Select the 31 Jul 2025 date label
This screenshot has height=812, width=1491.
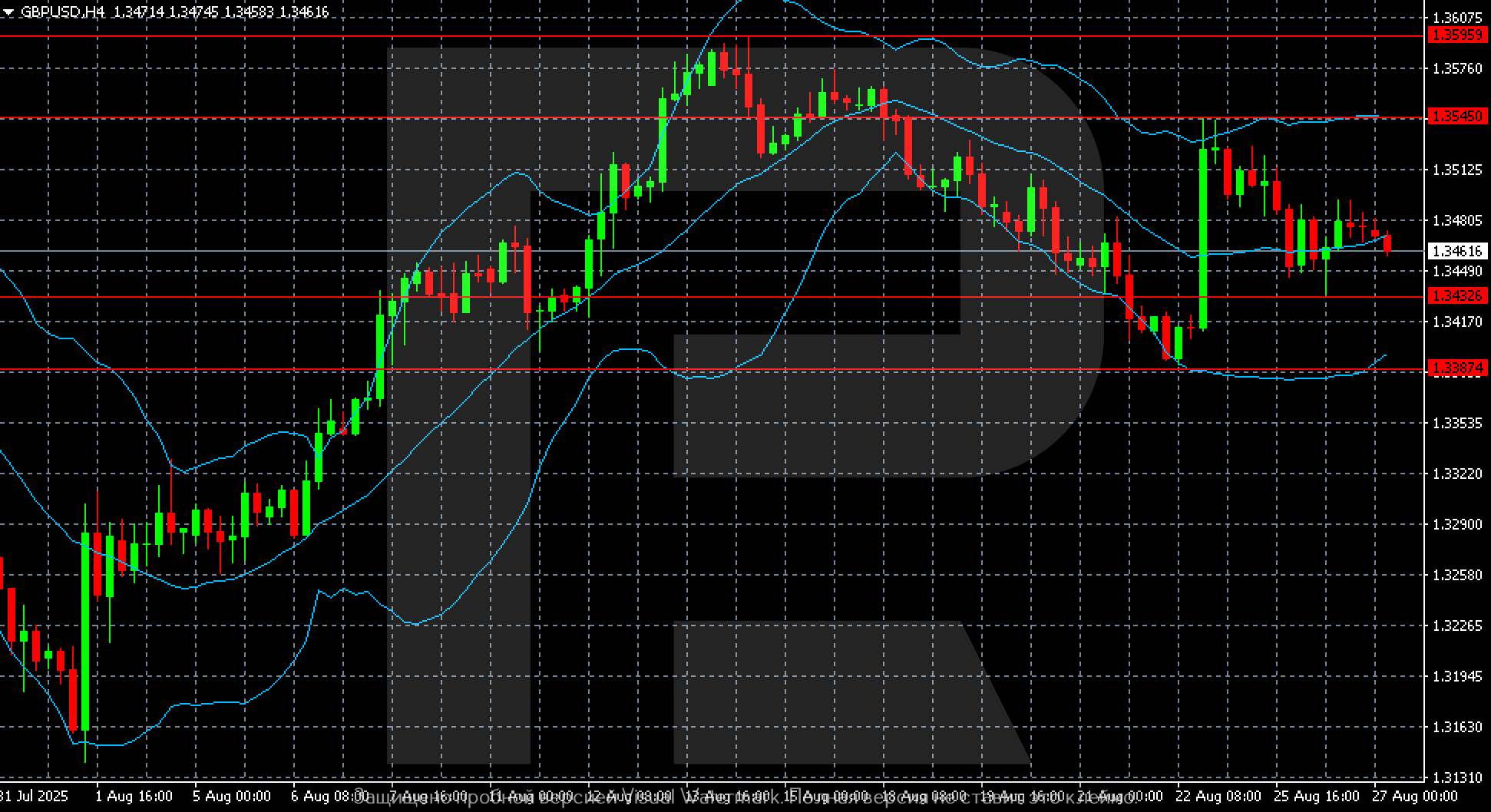click(x=34, y=796)
